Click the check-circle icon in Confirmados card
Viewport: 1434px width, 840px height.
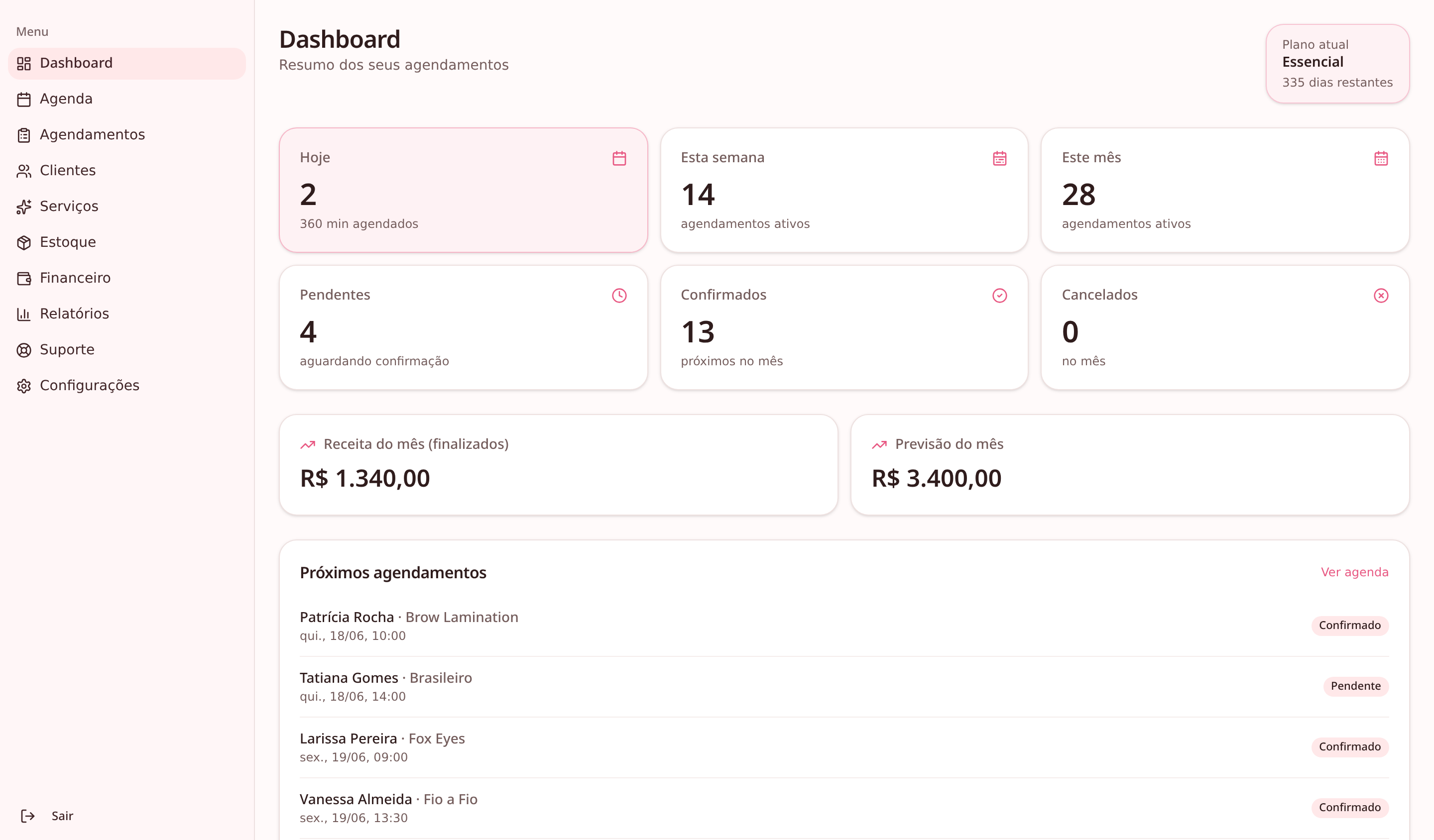(x=1000, y=296)
